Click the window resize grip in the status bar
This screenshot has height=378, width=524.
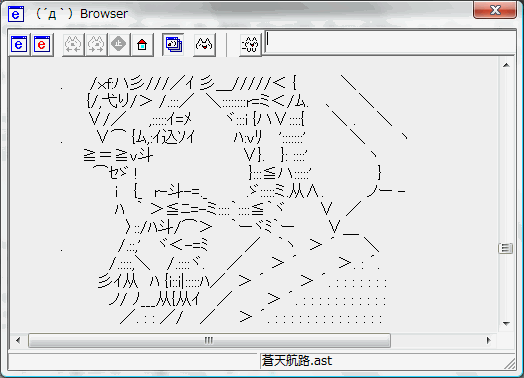coord(510,364)
